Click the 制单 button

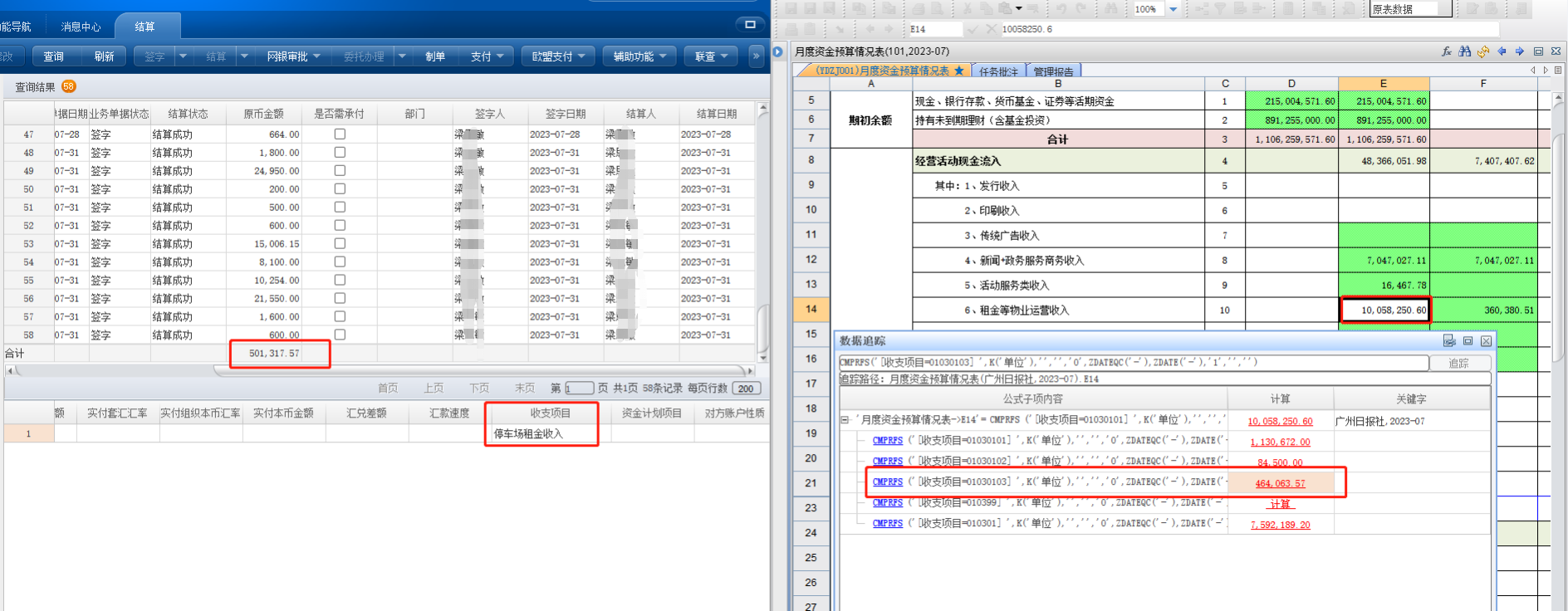click(434, 56)
